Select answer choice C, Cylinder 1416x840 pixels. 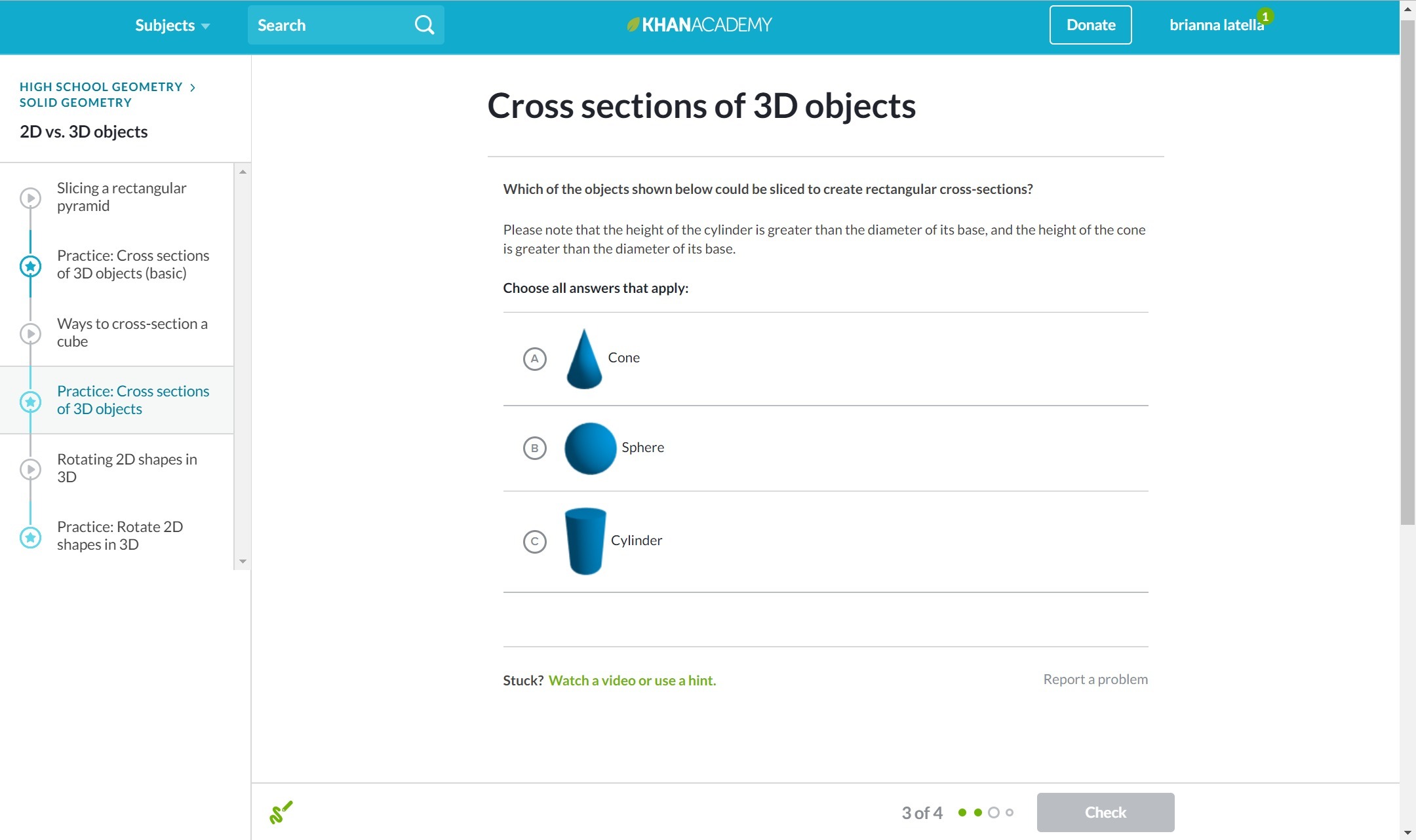click(x=534, y=541)
